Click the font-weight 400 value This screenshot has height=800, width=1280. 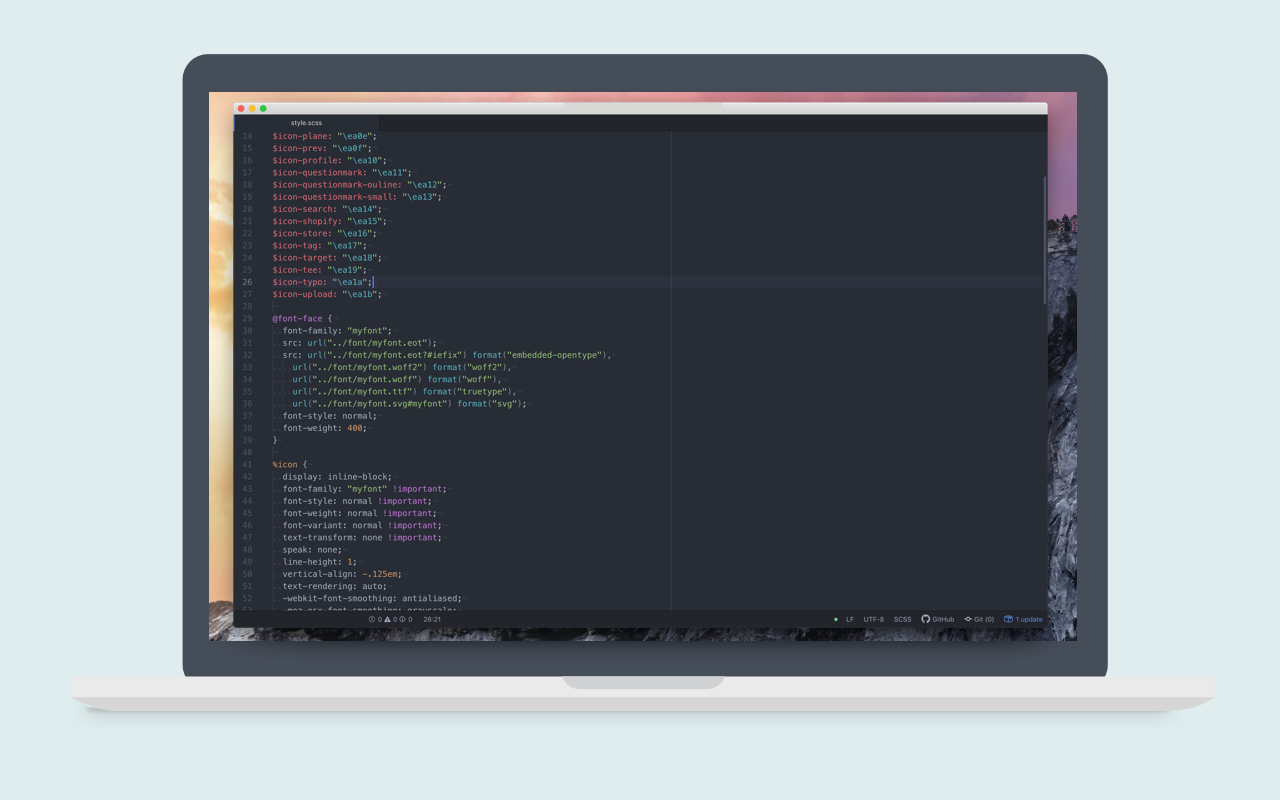pyautogui.click(x=357, y=427)
